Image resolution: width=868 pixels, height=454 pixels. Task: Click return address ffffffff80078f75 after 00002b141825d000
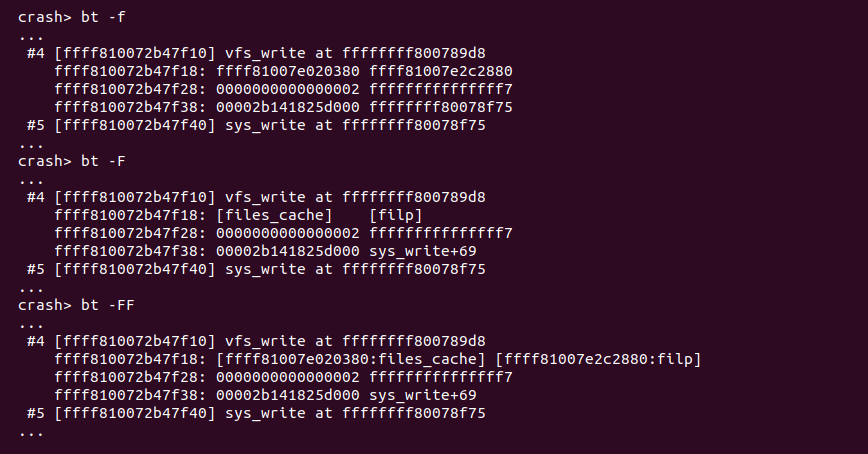click(x=441, y=107)
